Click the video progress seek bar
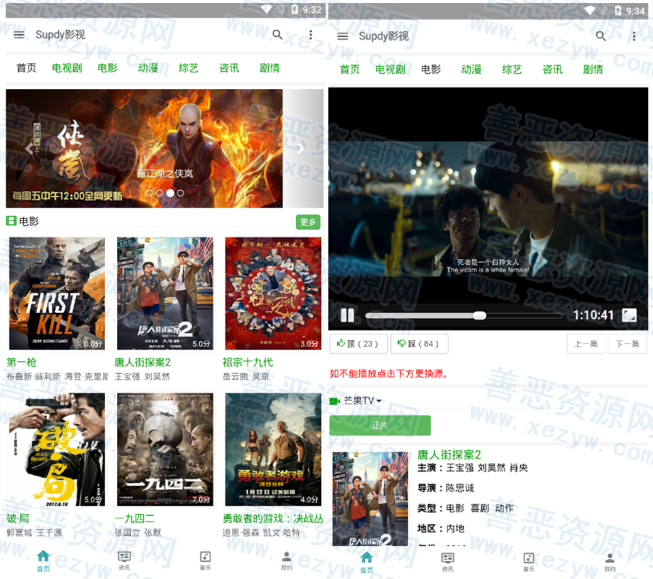The width and height of the screenshot is (653, 579). point(460,316)
